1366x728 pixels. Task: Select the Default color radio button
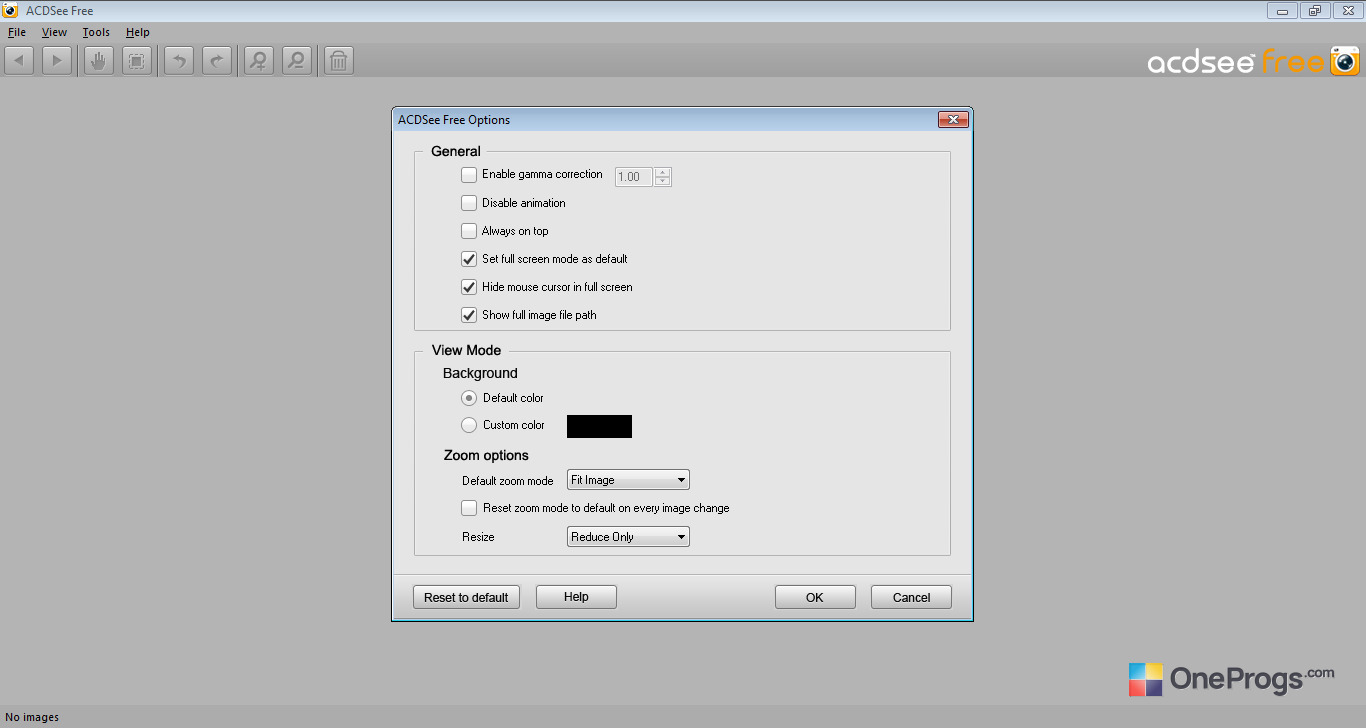469,398
